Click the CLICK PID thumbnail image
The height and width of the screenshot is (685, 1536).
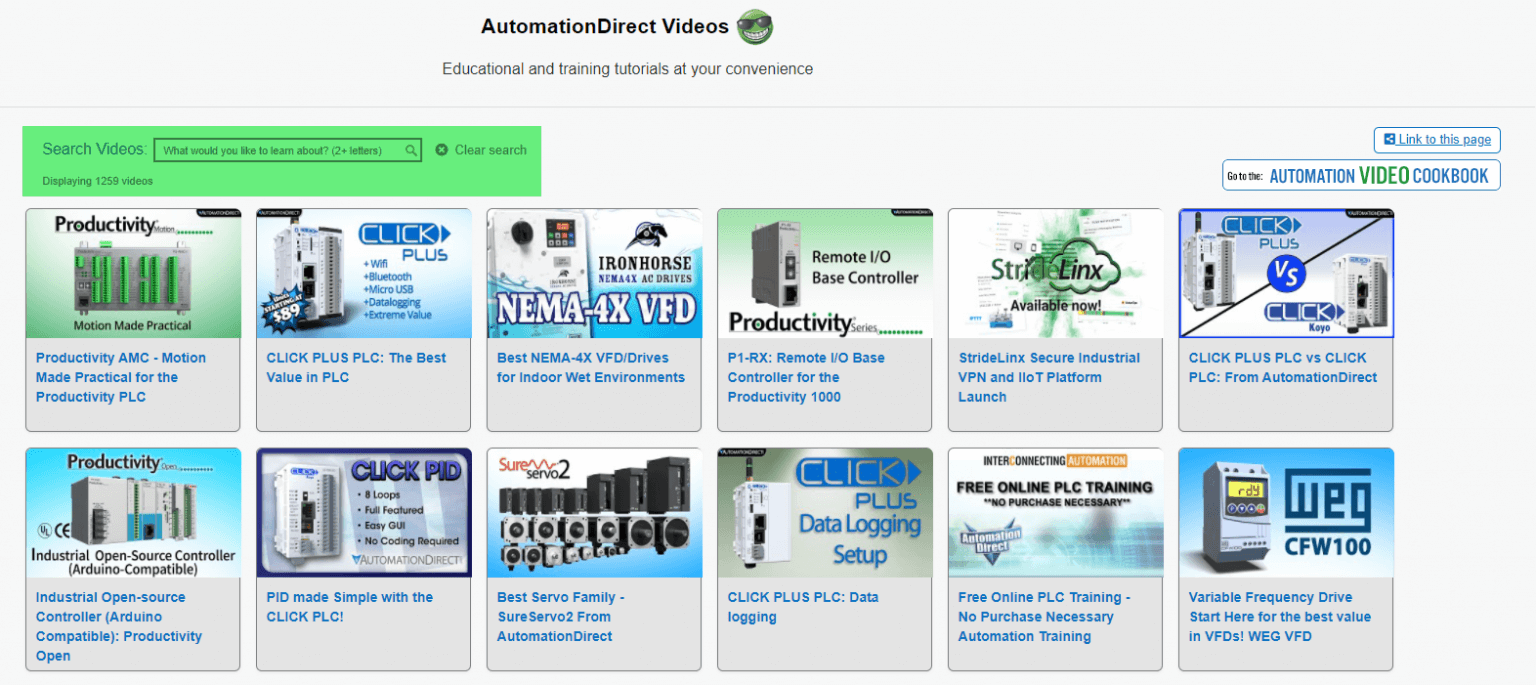tap(363, 512)
